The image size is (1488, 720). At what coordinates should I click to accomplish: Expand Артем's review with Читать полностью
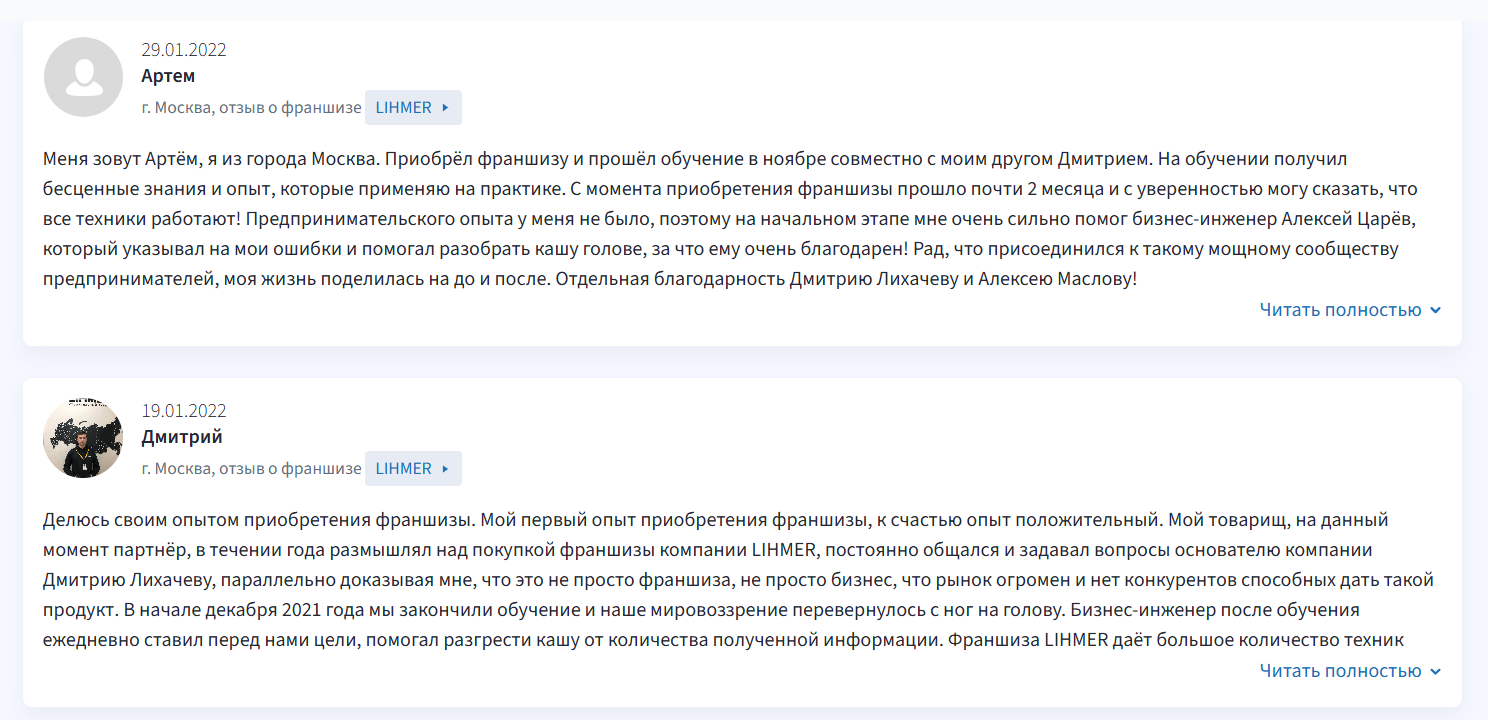coord(1350,310)
